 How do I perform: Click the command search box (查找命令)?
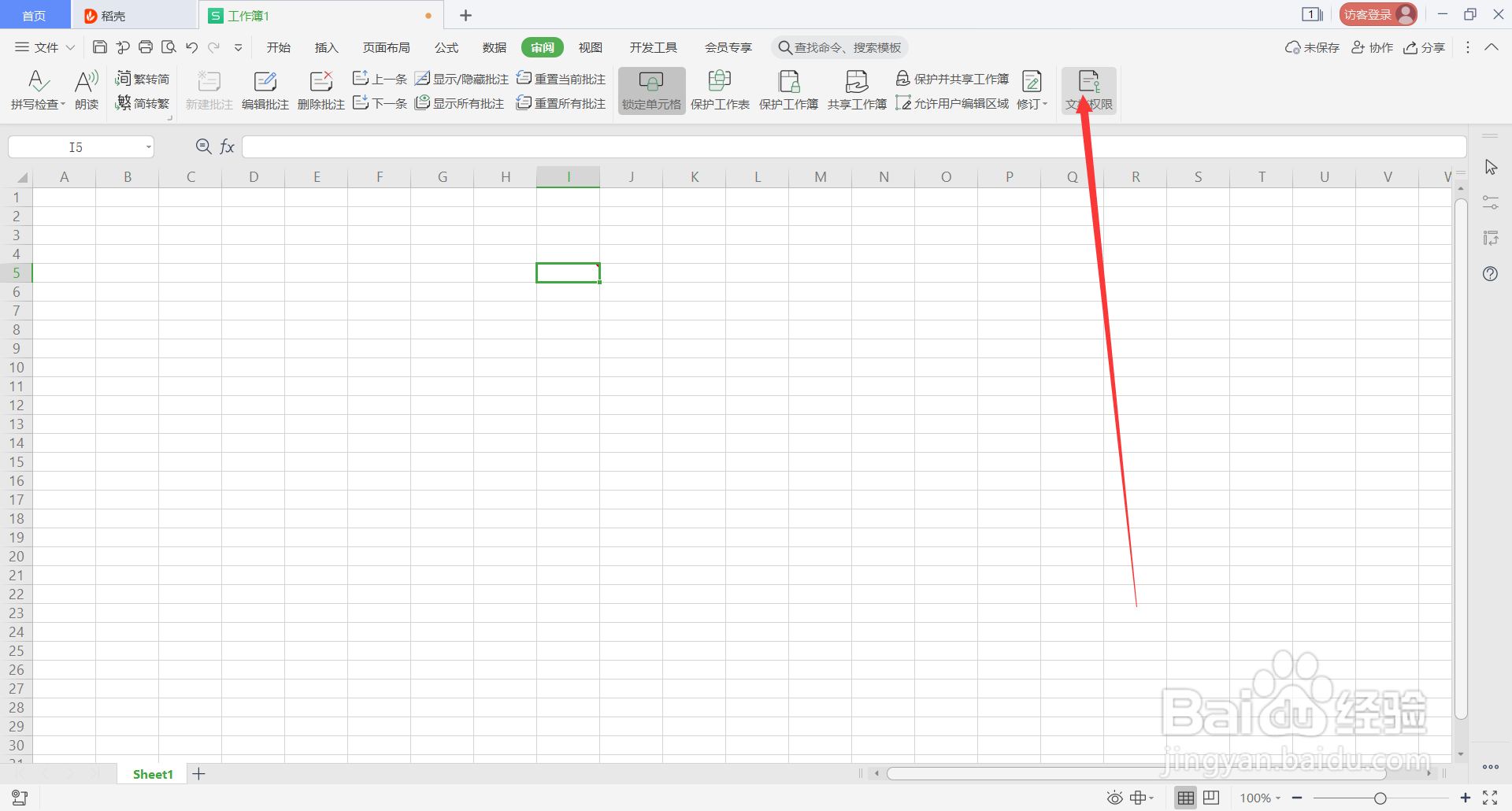pyautogui.click(x=839, y=47)
